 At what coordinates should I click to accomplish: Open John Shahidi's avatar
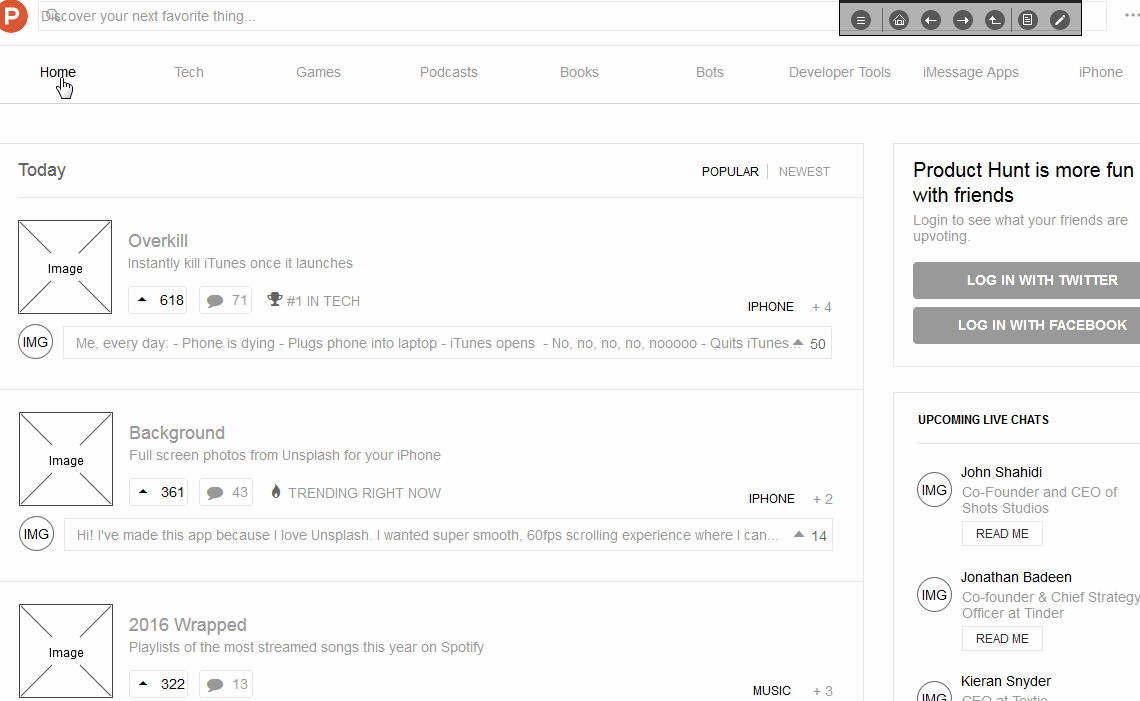[934, 490]
